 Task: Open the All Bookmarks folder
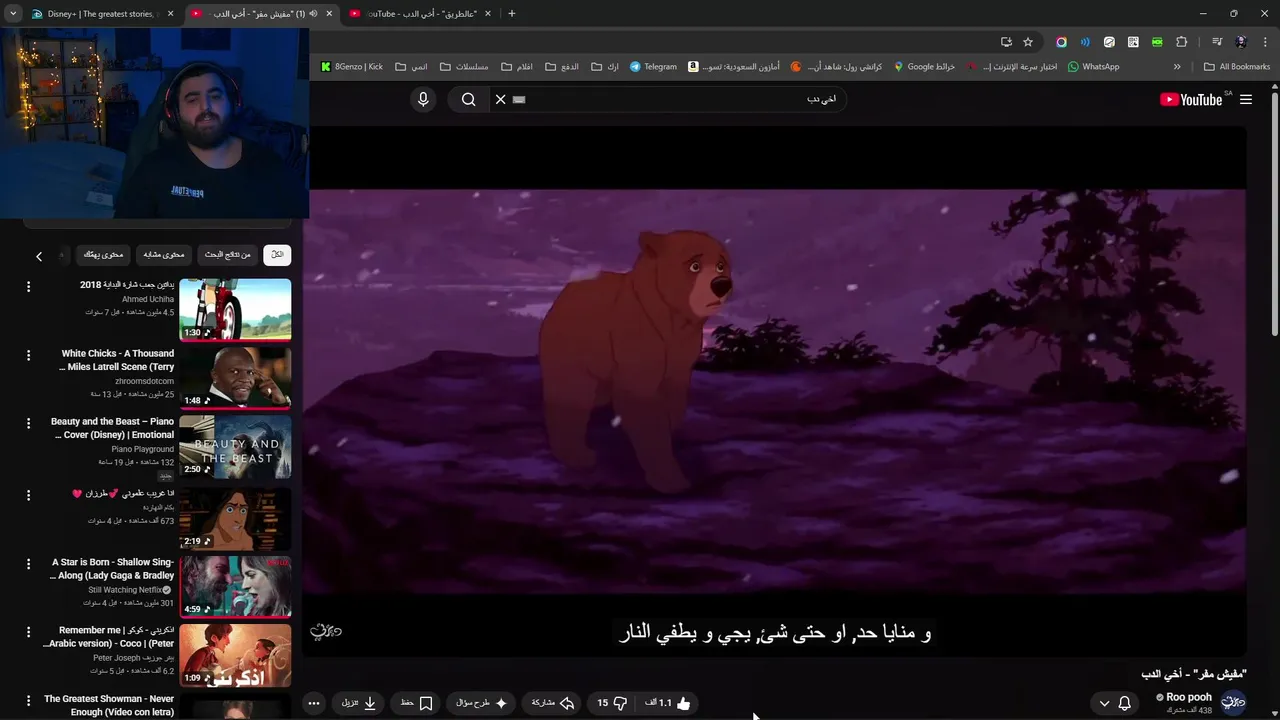1237,67
